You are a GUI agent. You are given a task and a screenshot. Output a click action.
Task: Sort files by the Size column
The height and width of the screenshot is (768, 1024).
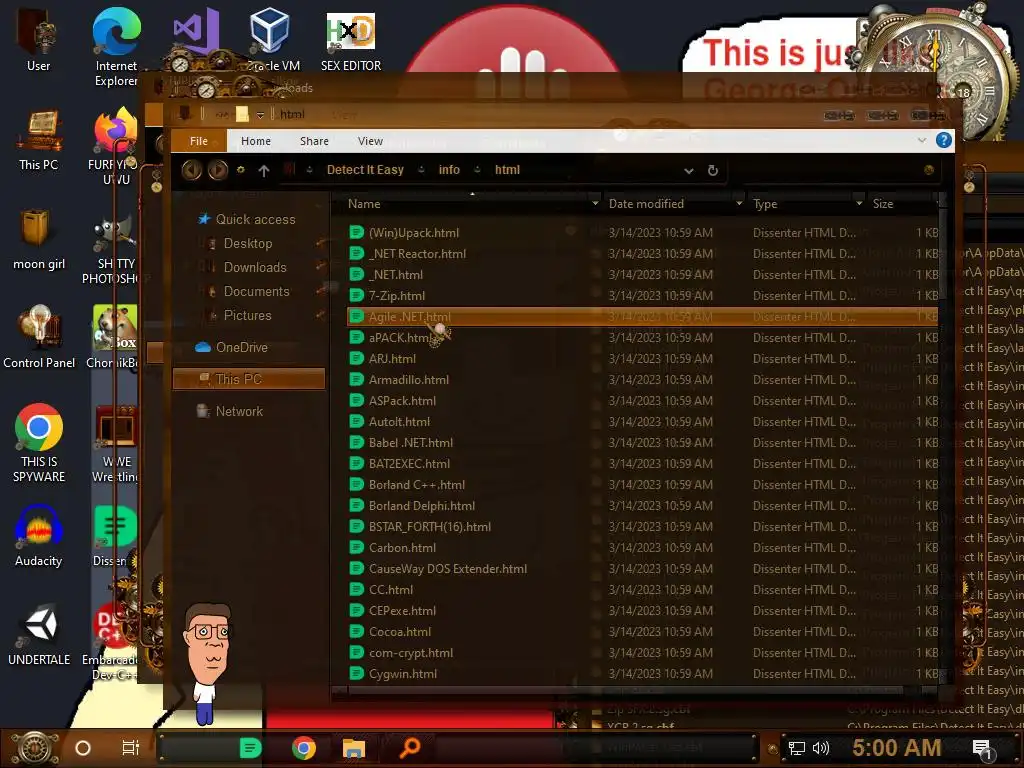882,204
